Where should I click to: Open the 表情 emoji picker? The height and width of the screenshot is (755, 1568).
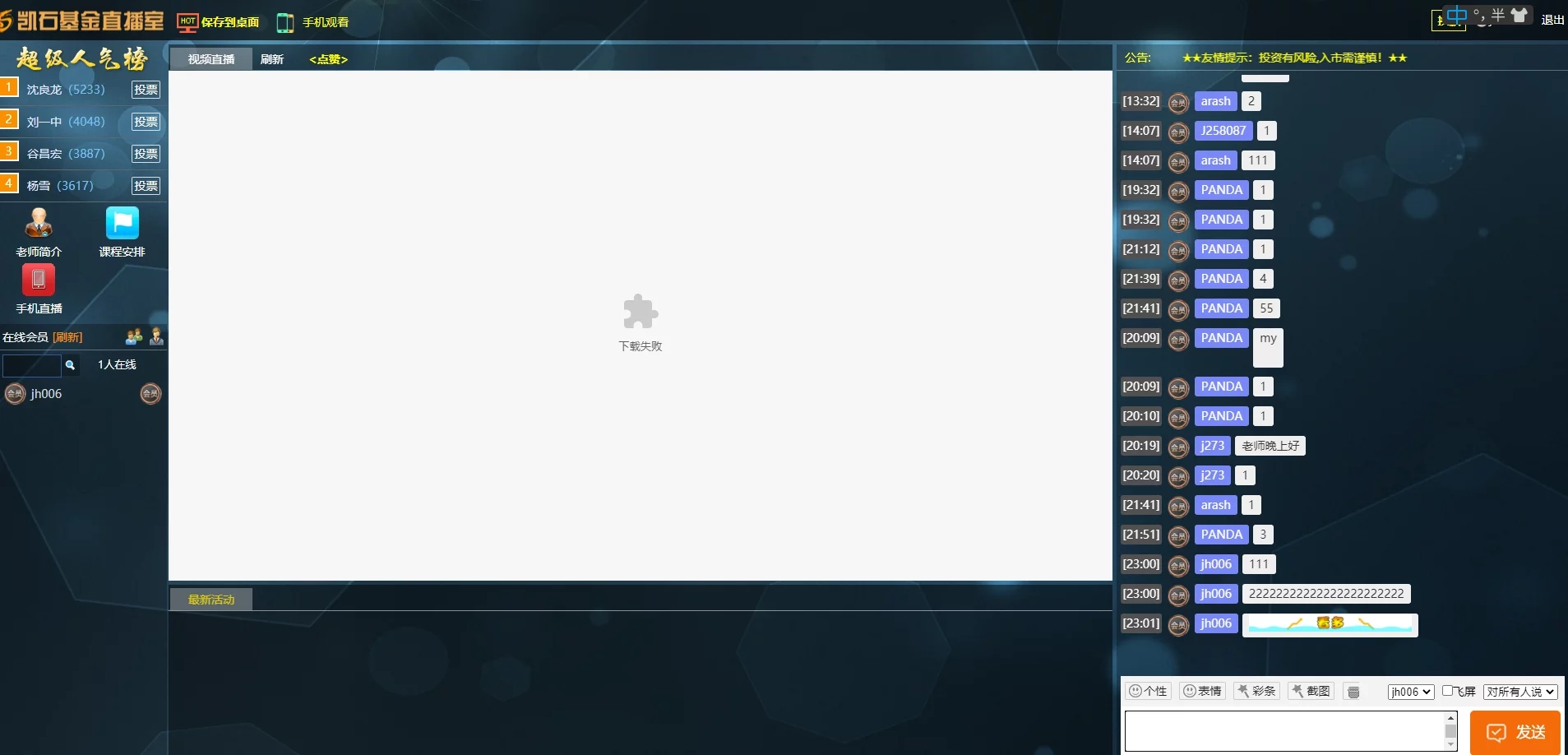coord(1202,691)
